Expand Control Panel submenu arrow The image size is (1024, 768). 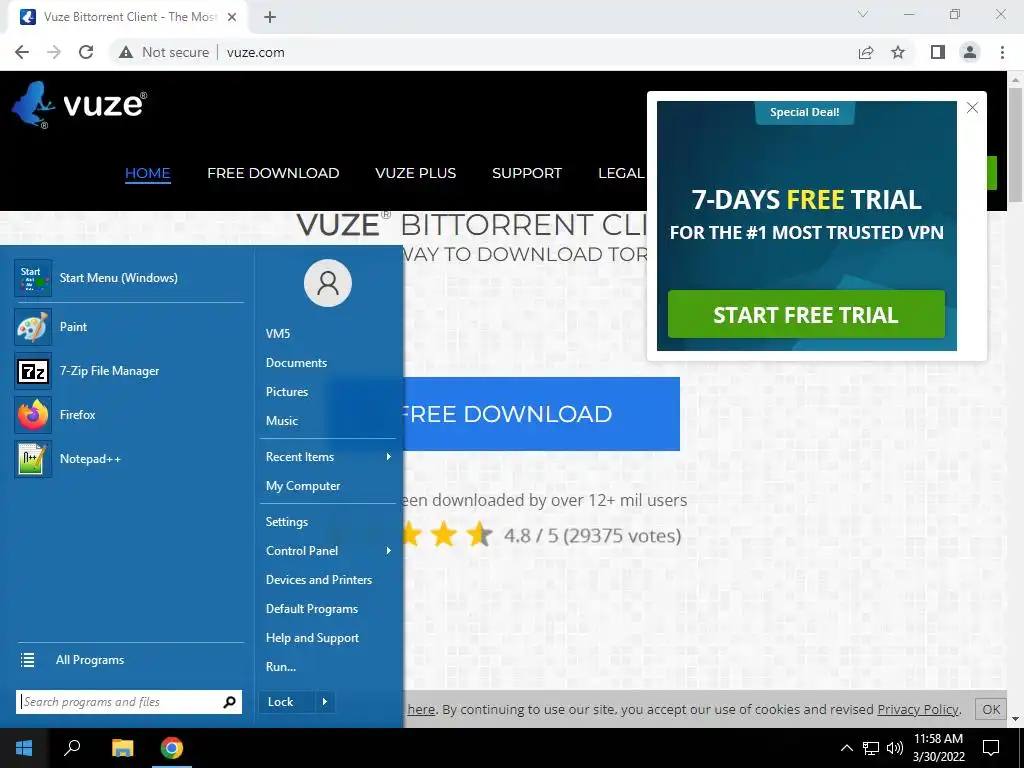tap(389, 551)
